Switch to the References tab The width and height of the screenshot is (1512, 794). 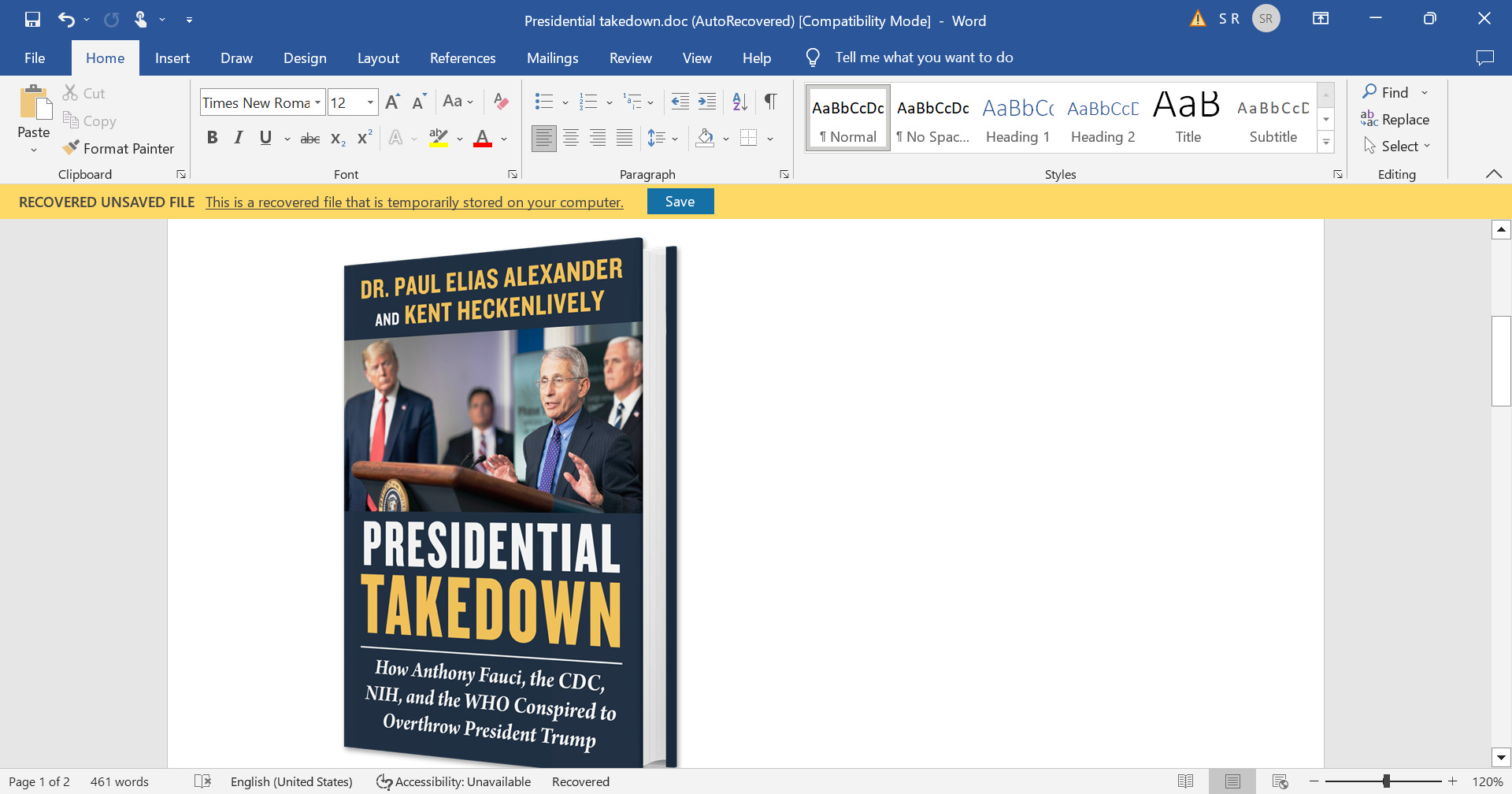[462, 58]
